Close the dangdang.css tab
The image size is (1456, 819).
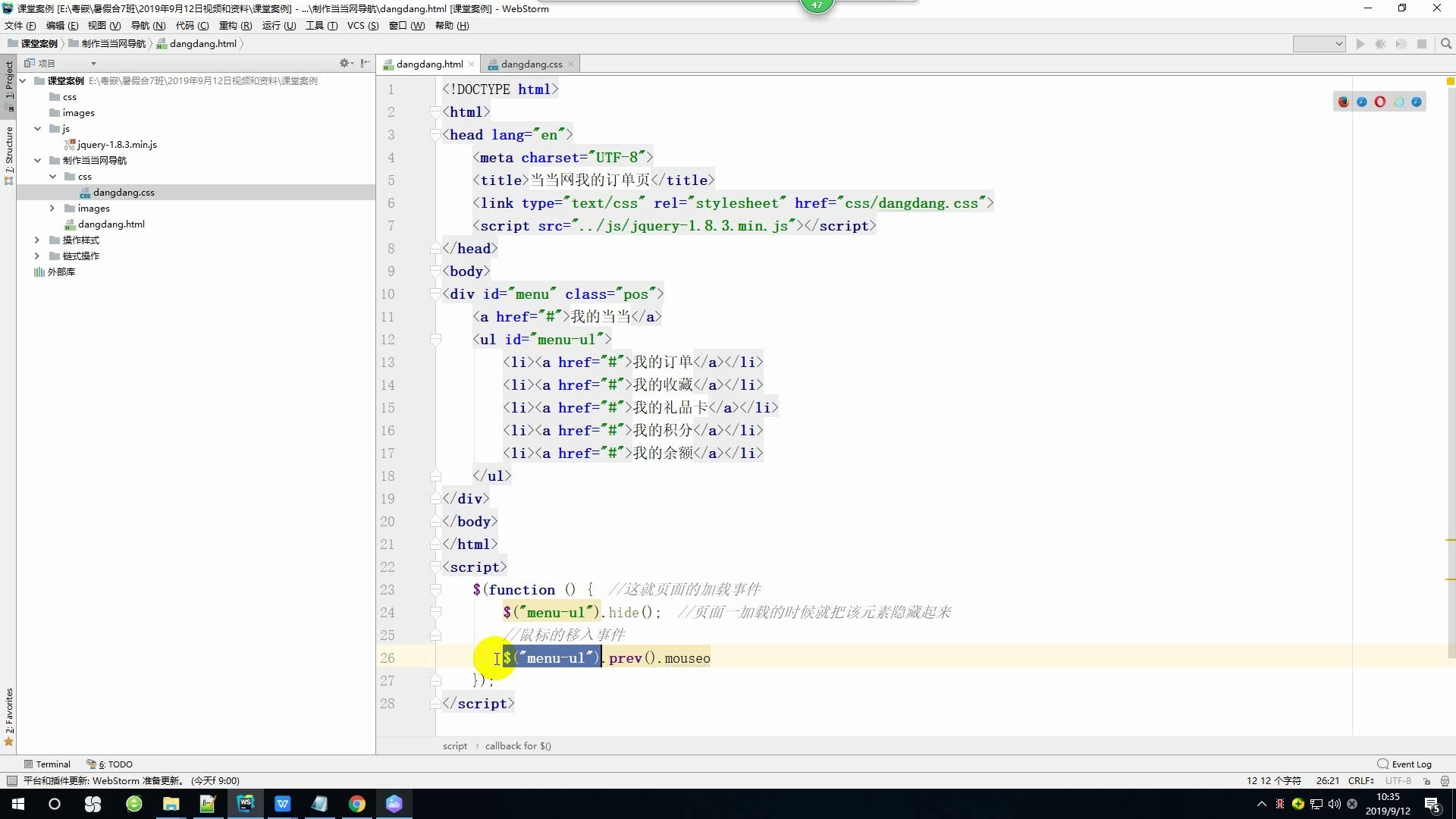[x=570, y=64]
